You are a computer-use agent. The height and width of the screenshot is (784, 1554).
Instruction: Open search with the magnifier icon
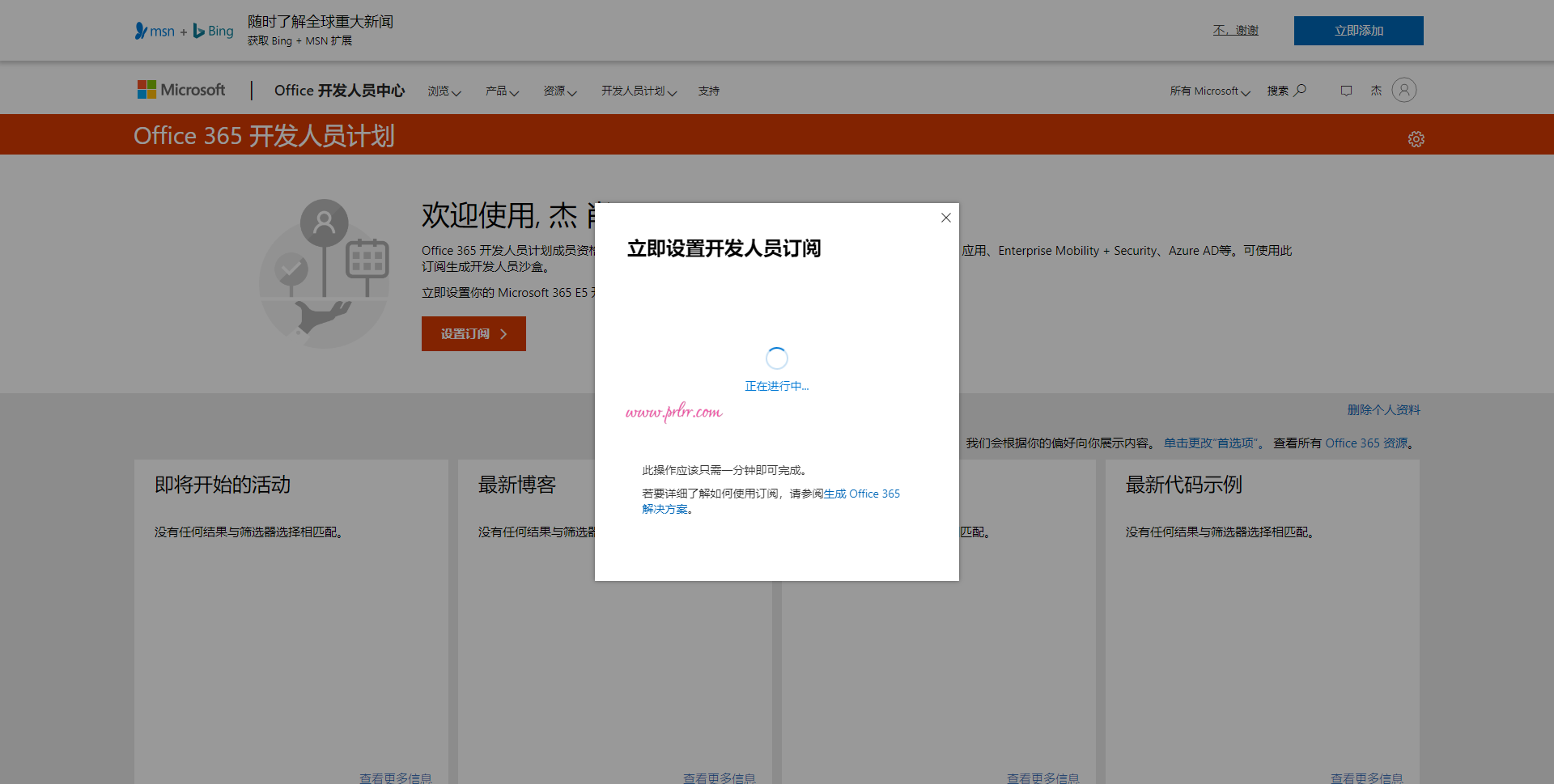click(x=1299, y=90)
